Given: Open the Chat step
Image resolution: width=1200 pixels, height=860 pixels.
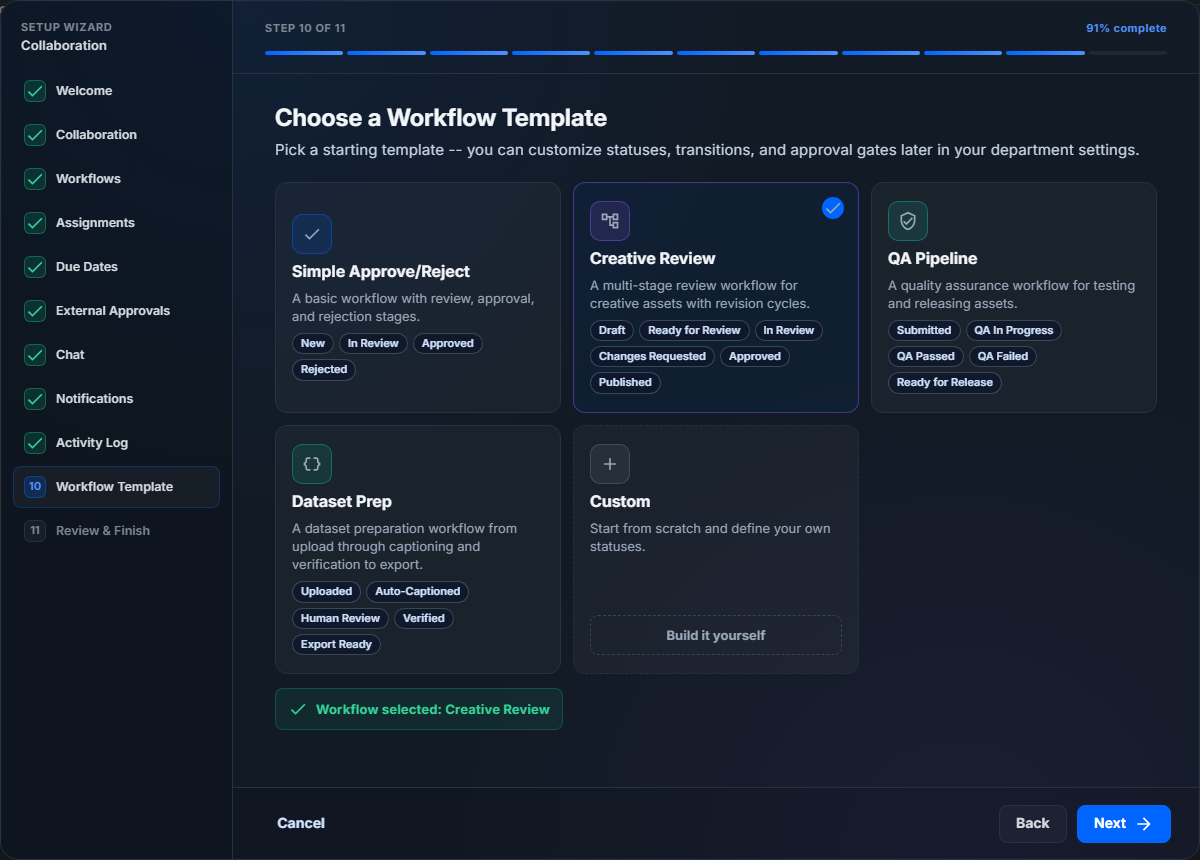Looking at the screenshot, I should [116, 355].
